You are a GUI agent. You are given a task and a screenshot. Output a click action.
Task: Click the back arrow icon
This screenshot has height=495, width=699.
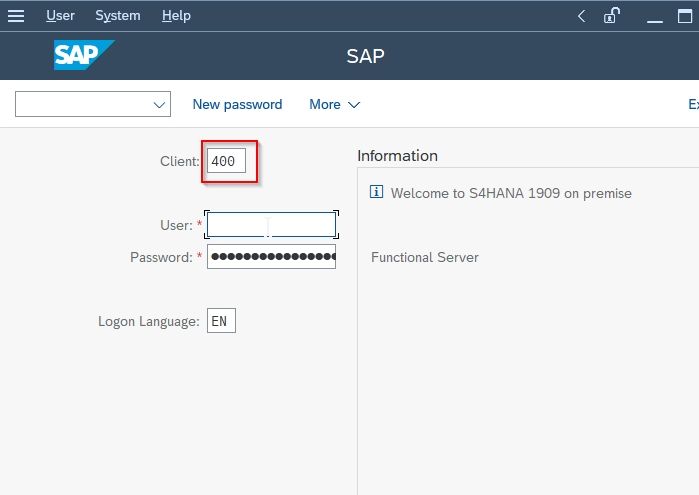point(581,16)
